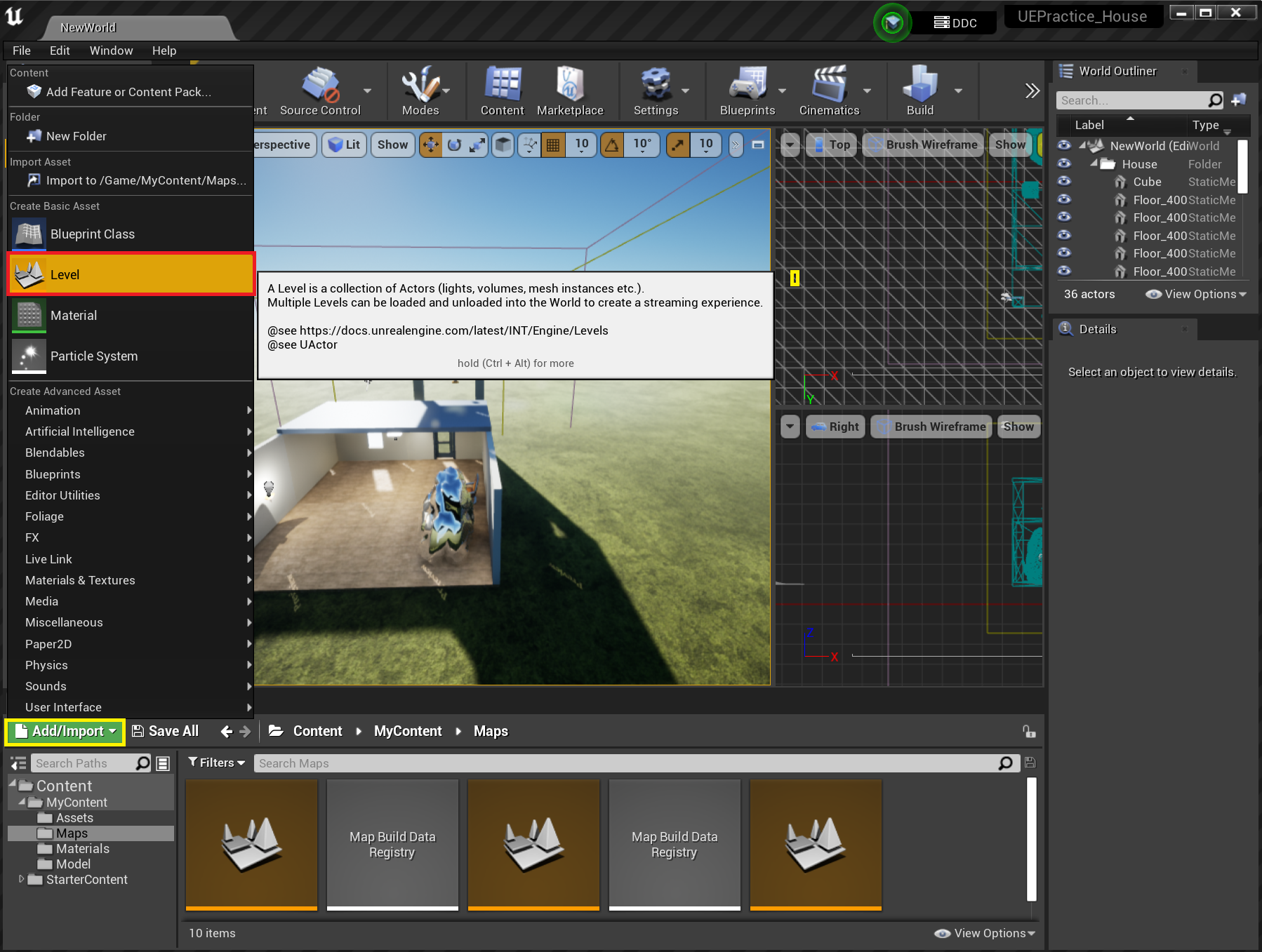Open the Add/Import dropdown

tap(65, 732)
